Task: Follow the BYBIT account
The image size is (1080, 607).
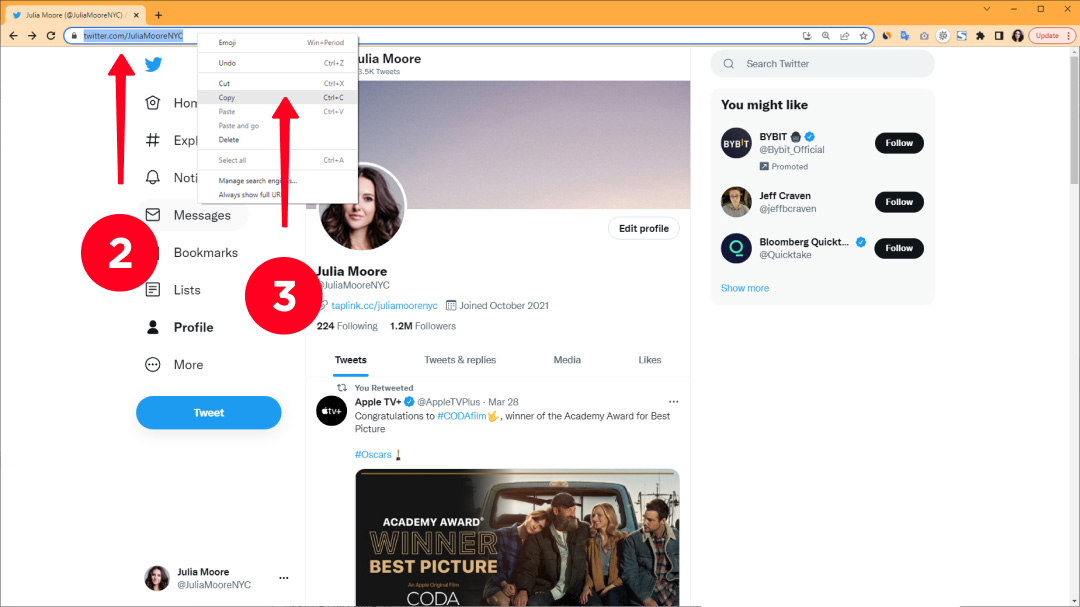Action: tap(899, 143)
